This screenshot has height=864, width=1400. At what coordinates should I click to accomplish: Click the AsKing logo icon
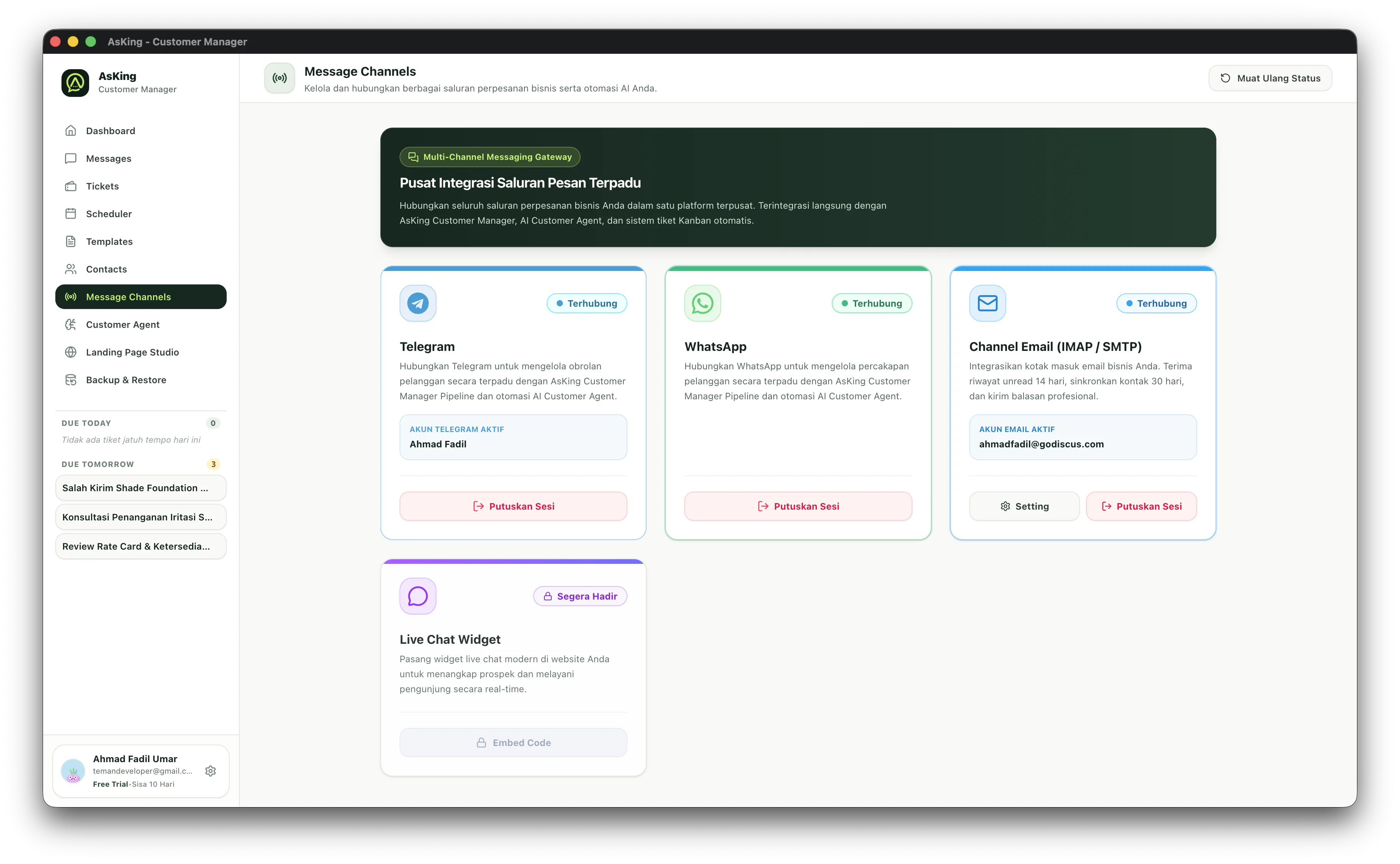(75, 83)
